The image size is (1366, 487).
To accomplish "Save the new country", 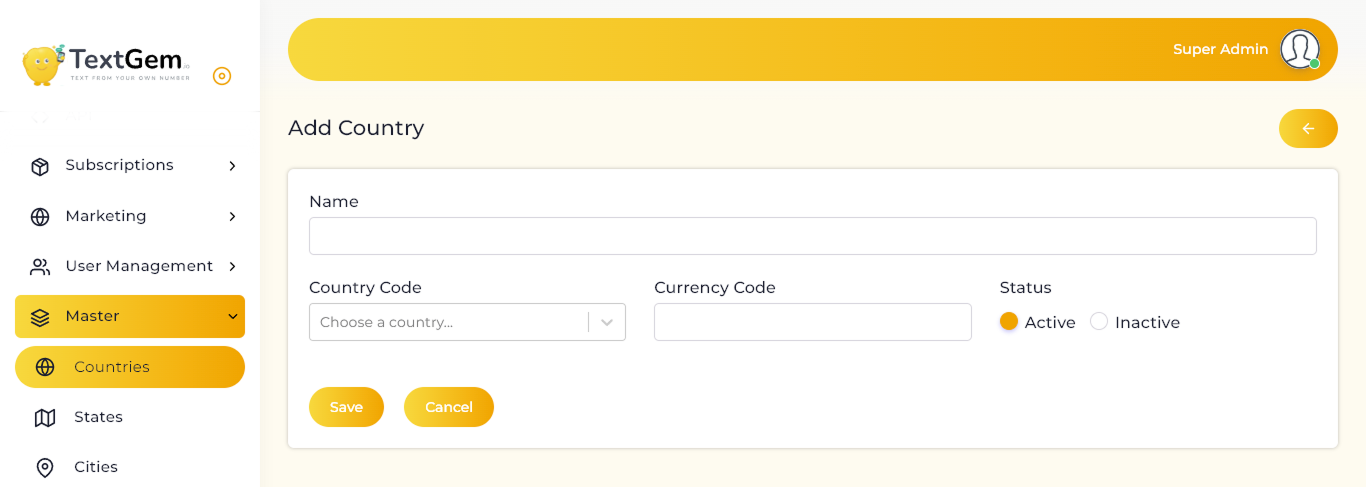I will click(346, 407).
